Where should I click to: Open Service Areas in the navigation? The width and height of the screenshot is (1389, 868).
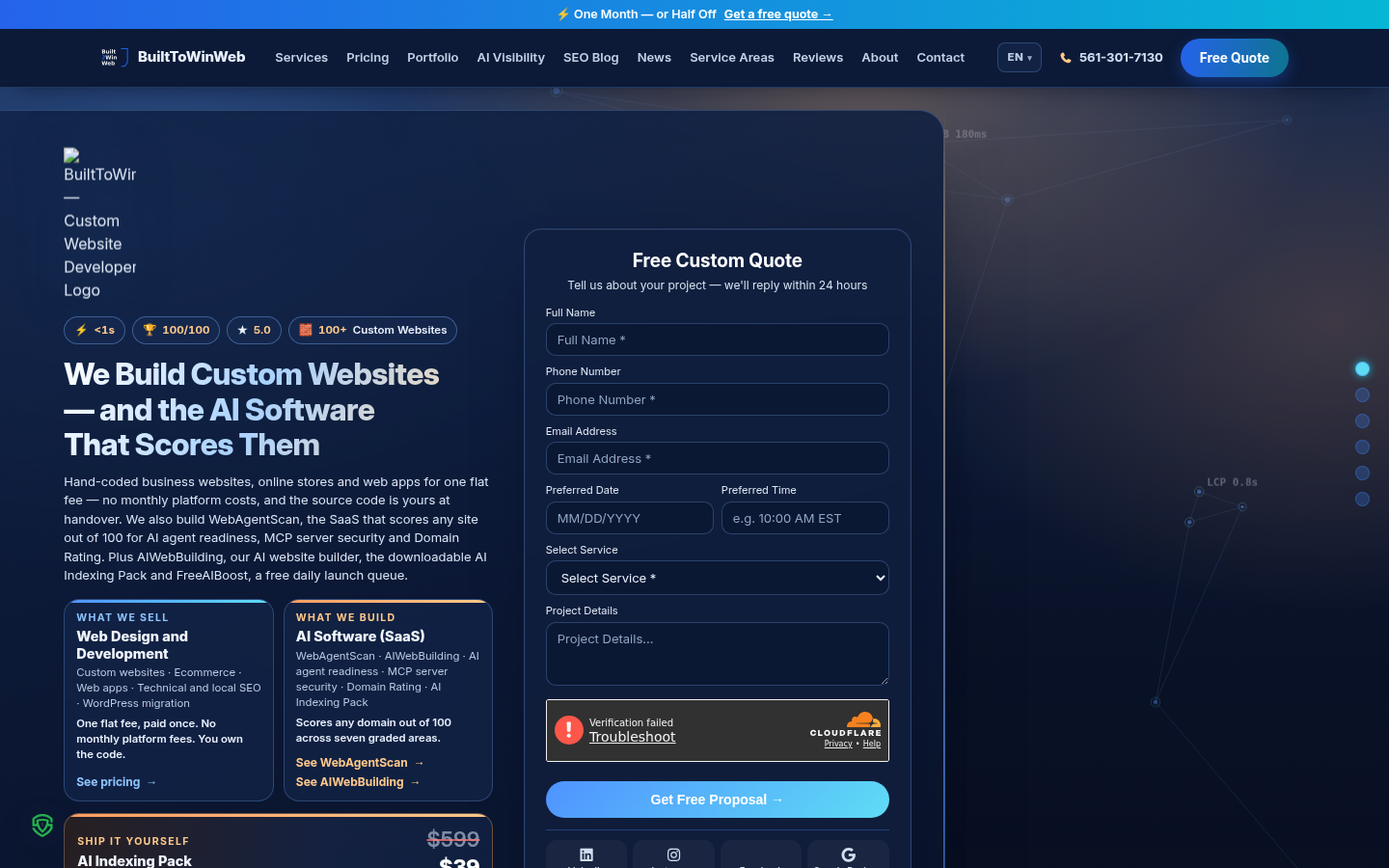[732, 58]
